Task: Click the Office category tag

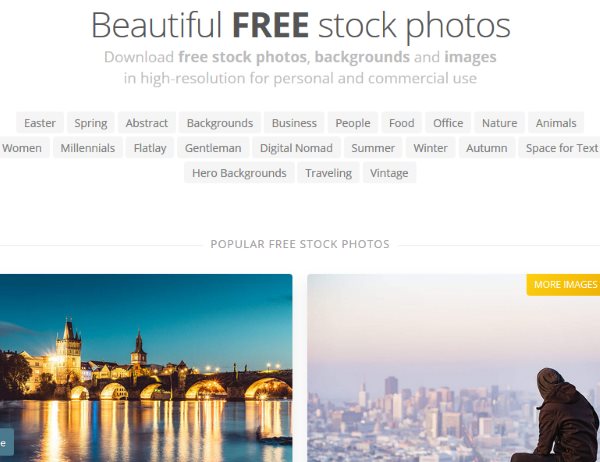Action: [x=448, y=123]
